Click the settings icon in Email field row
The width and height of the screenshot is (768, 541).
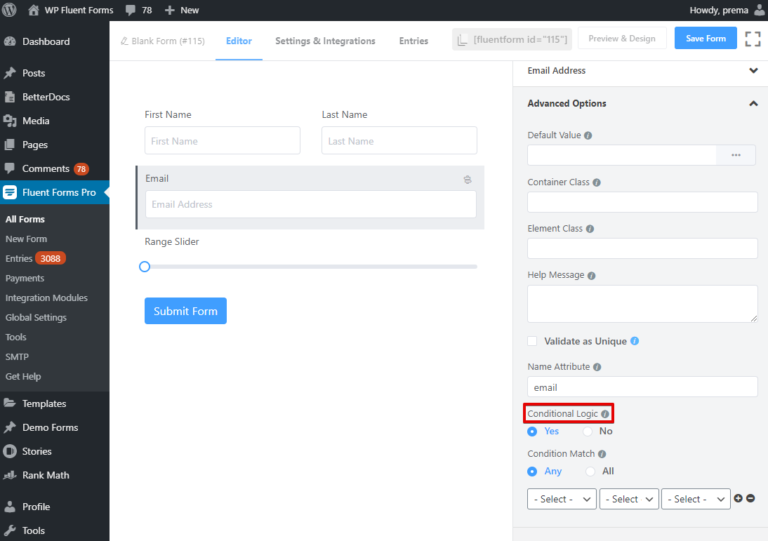point(467,180)
